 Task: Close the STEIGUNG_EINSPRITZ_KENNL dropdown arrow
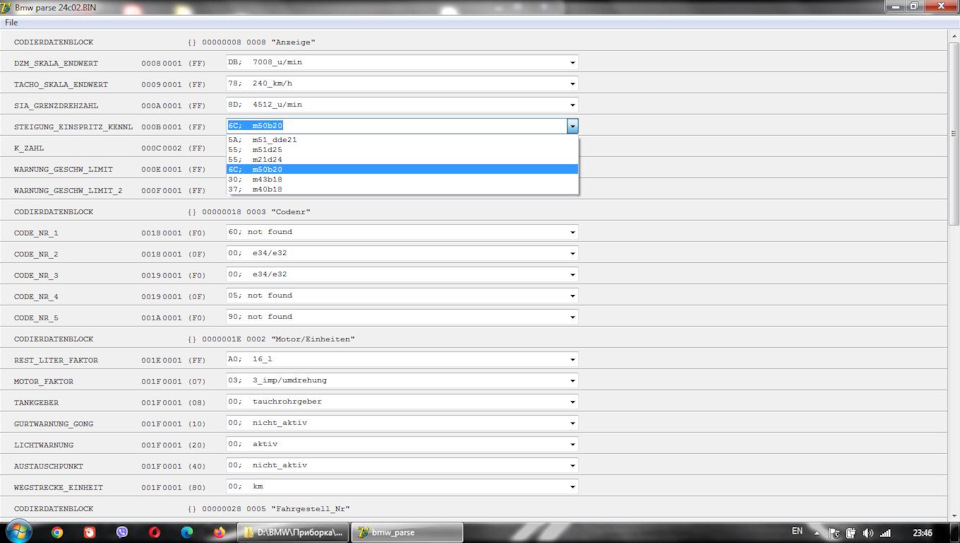[x=572, y=126]
